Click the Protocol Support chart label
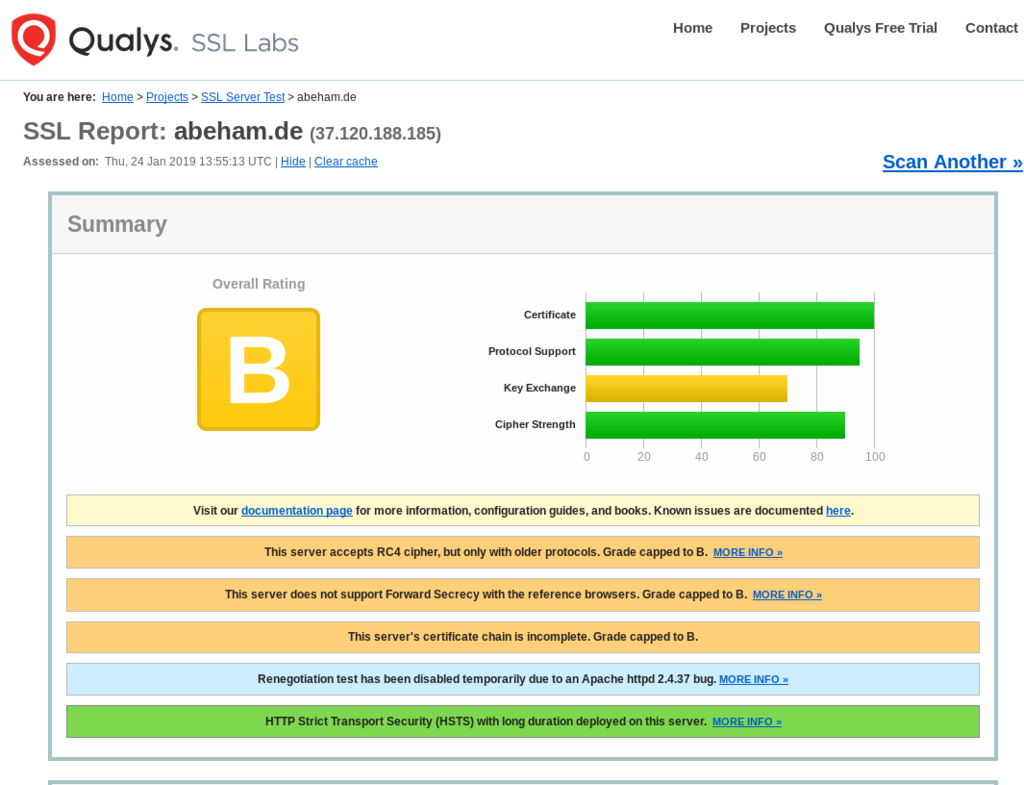 pos(532,351)
